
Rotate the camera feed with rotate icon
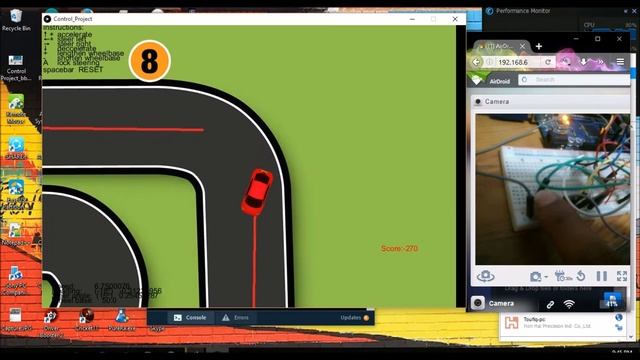(581, 276)
